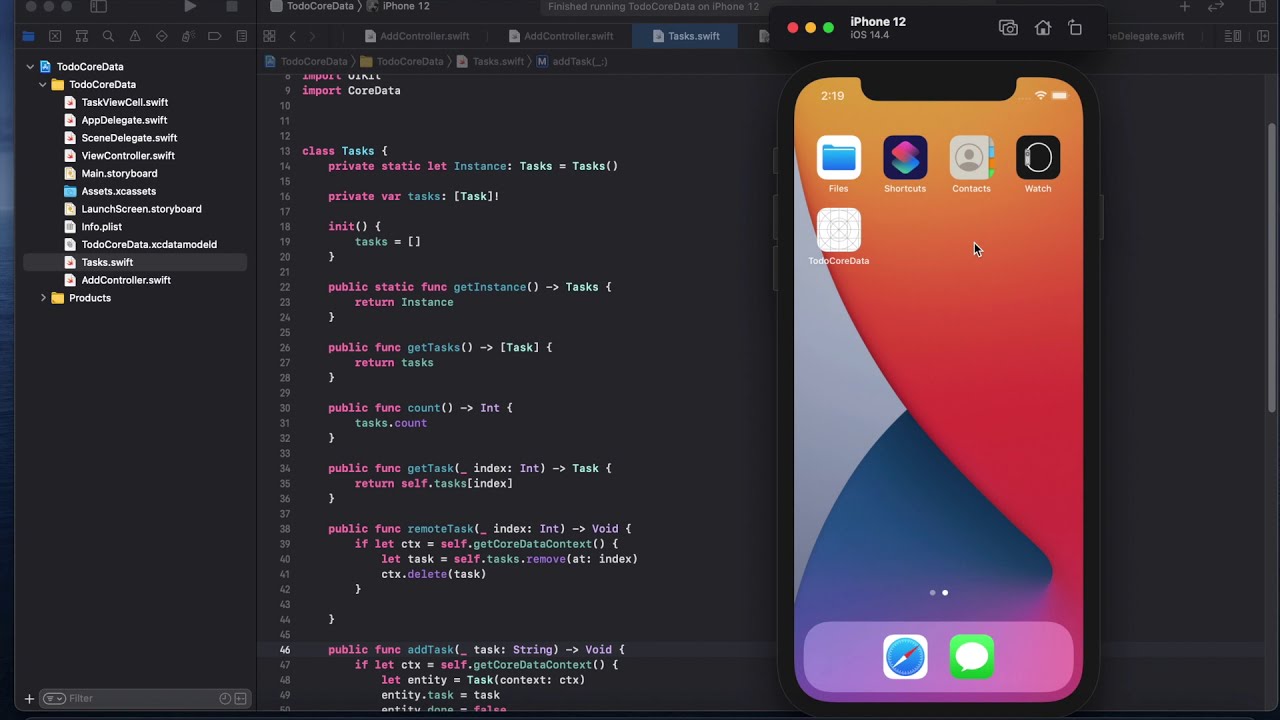Open the Breakpoint navigator icon
Screen dimensions: 1280x720
(x=215, y=36)
